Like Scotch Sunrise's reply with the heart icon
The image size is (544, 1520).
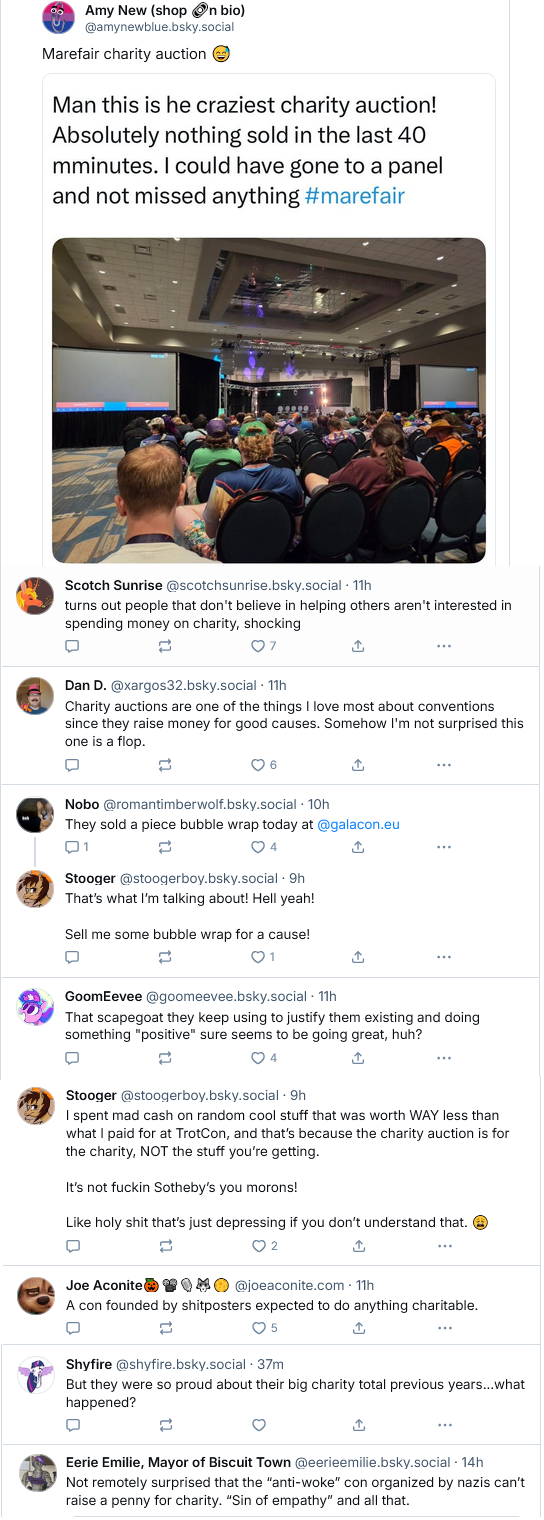tap(258, 646)
